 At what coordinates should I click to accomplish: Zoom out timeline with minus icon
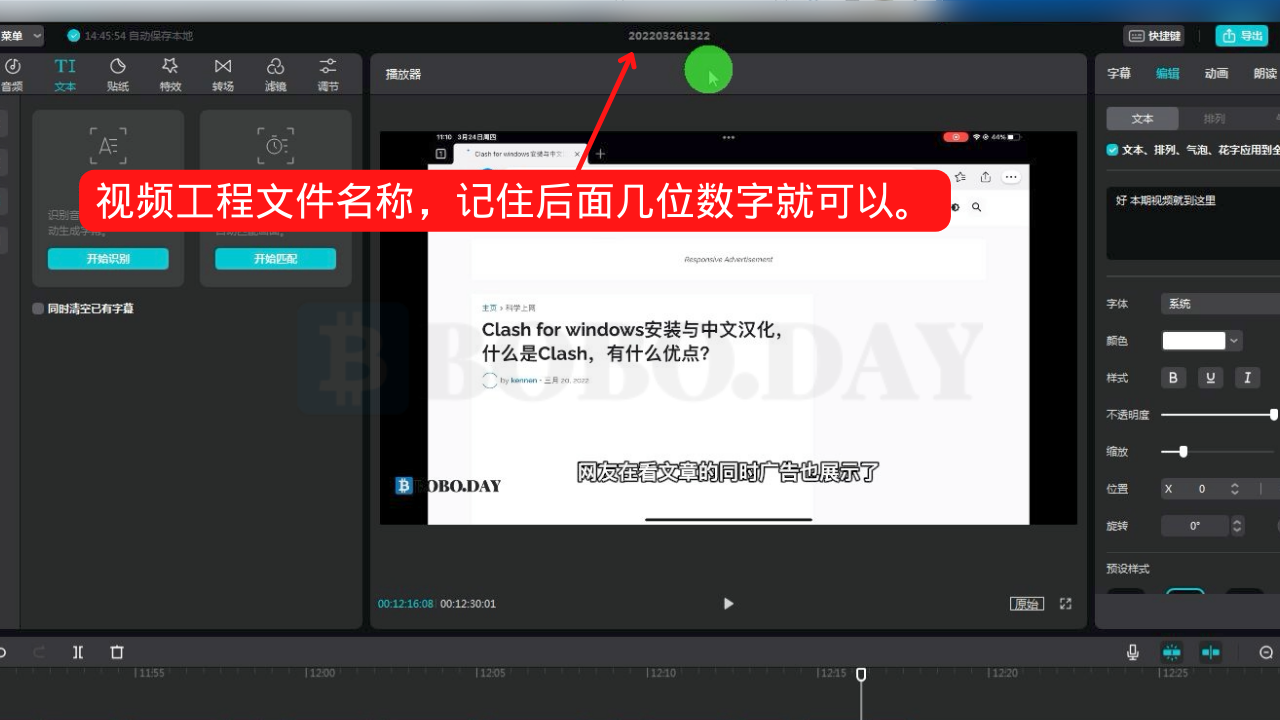pos(1266,652)
